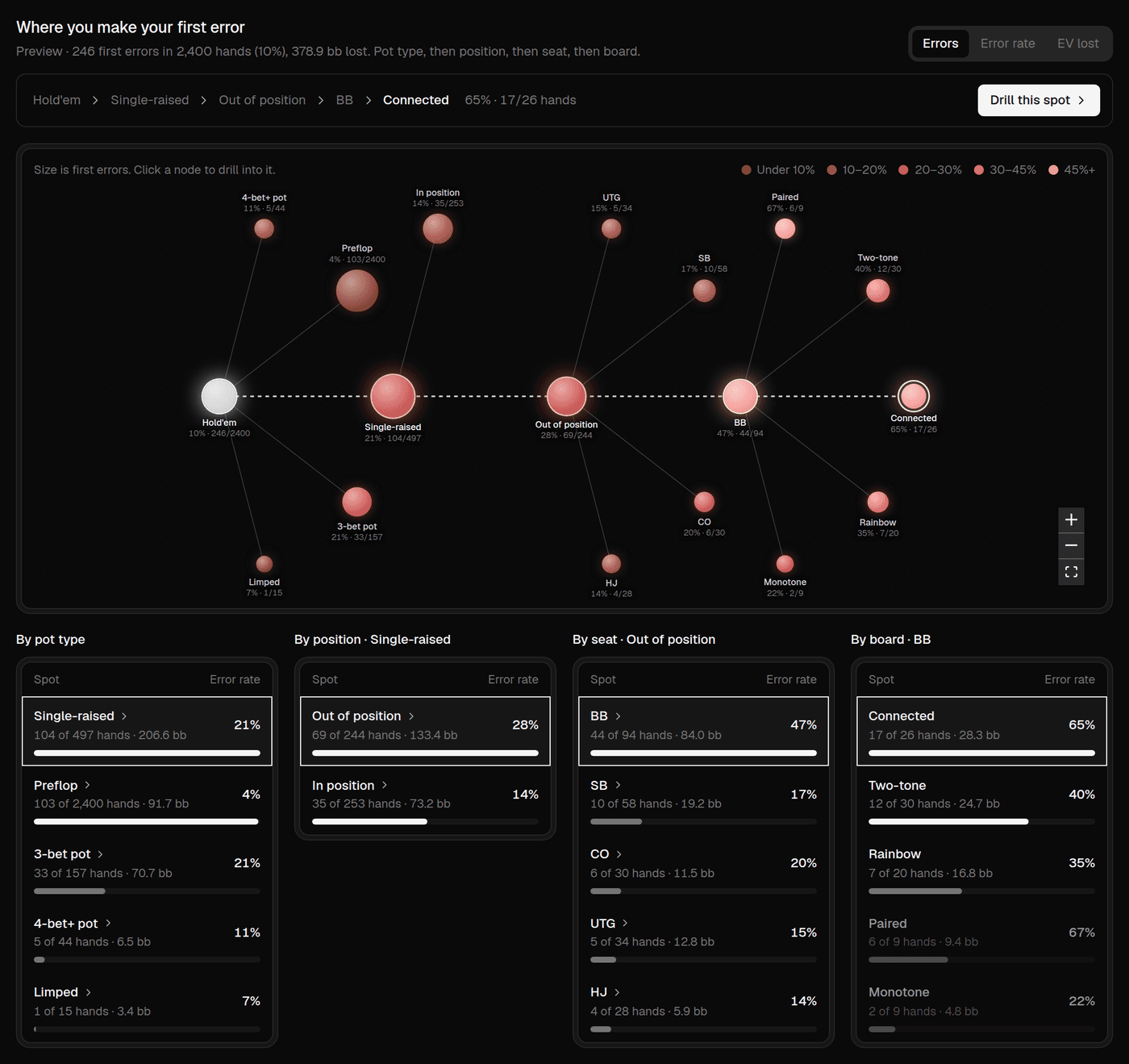Expand the HJ seat row
Screen dimensions: 1129x1064
[x=703, y=1007]
